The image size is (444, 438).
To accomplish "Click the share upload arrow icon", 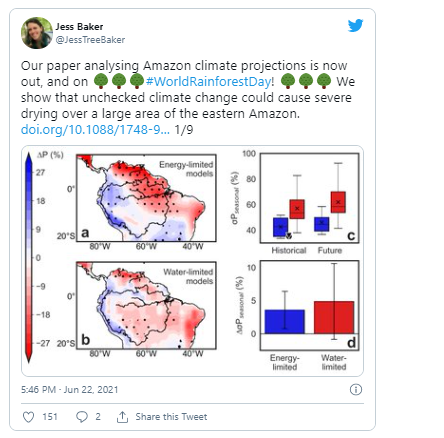I will coord(122,417).
